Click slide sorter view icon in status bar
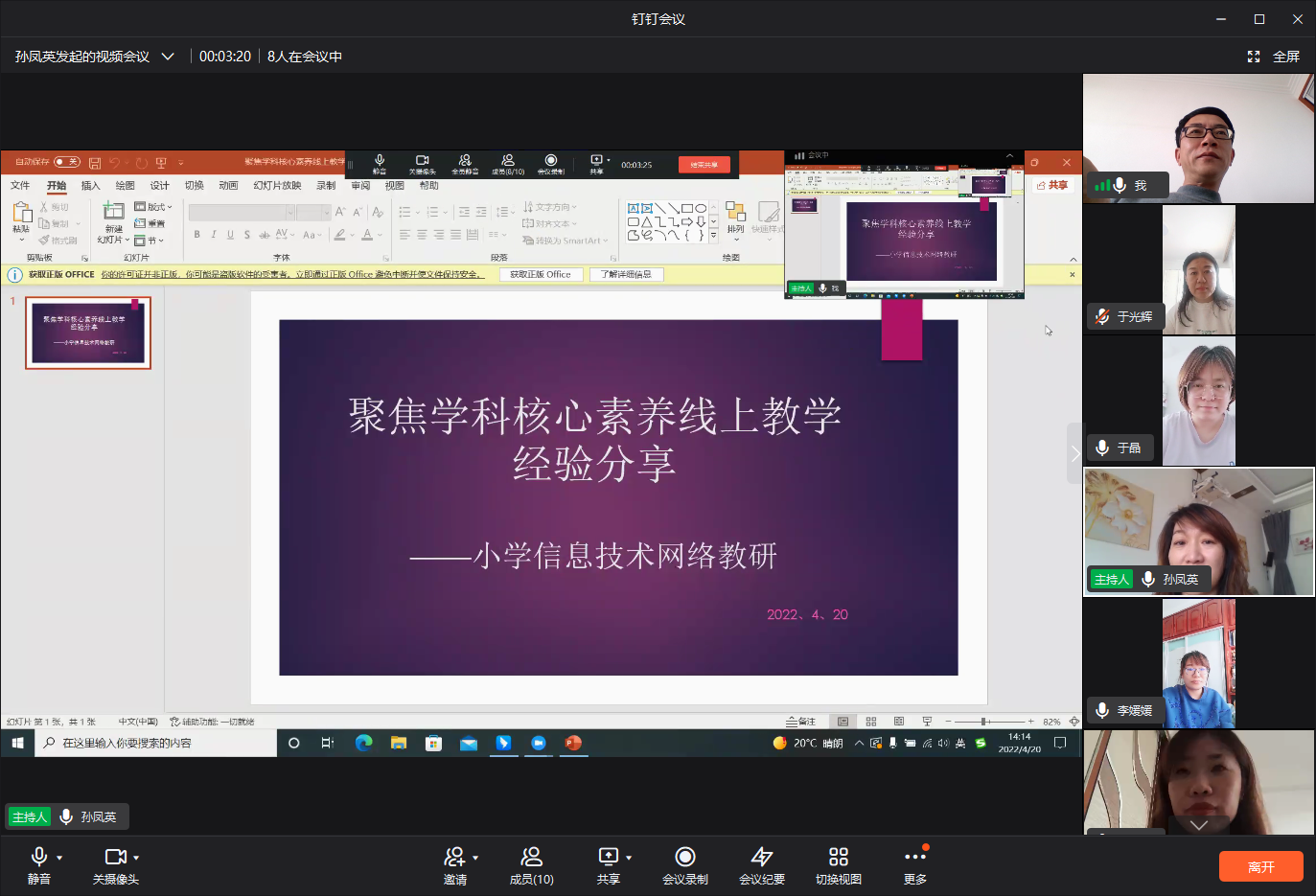 [871, 722]
